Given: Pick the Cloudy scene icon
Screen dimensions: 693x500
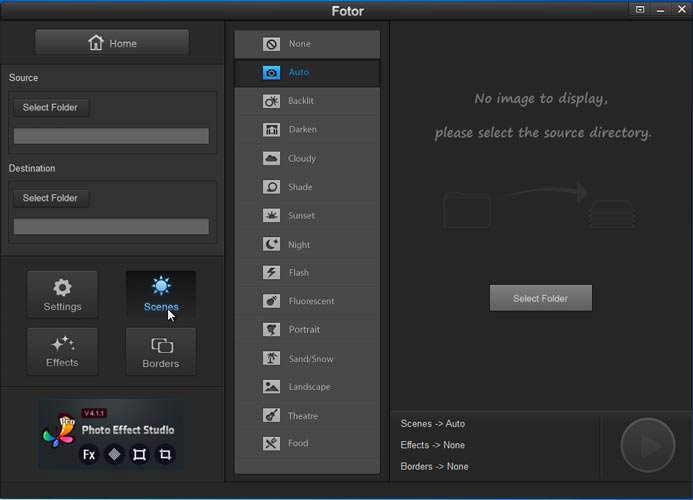Looking at the screenshot, I should pyautogui.click(x=271, y=158).
